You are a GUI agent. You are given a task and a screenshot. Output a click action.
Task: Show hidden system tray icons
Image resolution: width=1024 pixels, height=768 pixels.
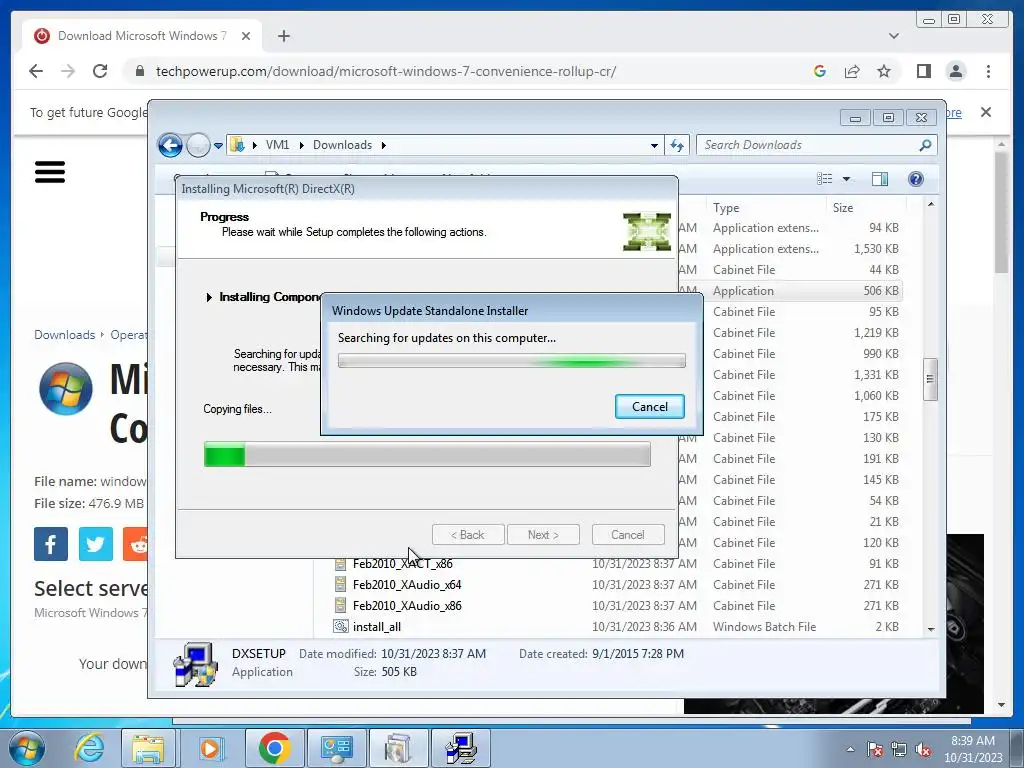pos(850,749)
